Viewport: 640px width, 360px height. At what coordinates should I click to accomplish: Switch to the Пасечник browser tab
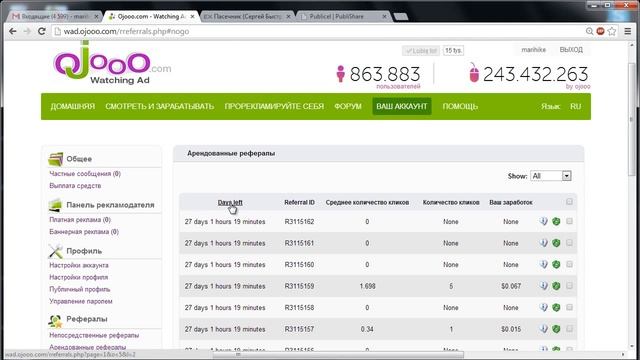tap(246, 16)
